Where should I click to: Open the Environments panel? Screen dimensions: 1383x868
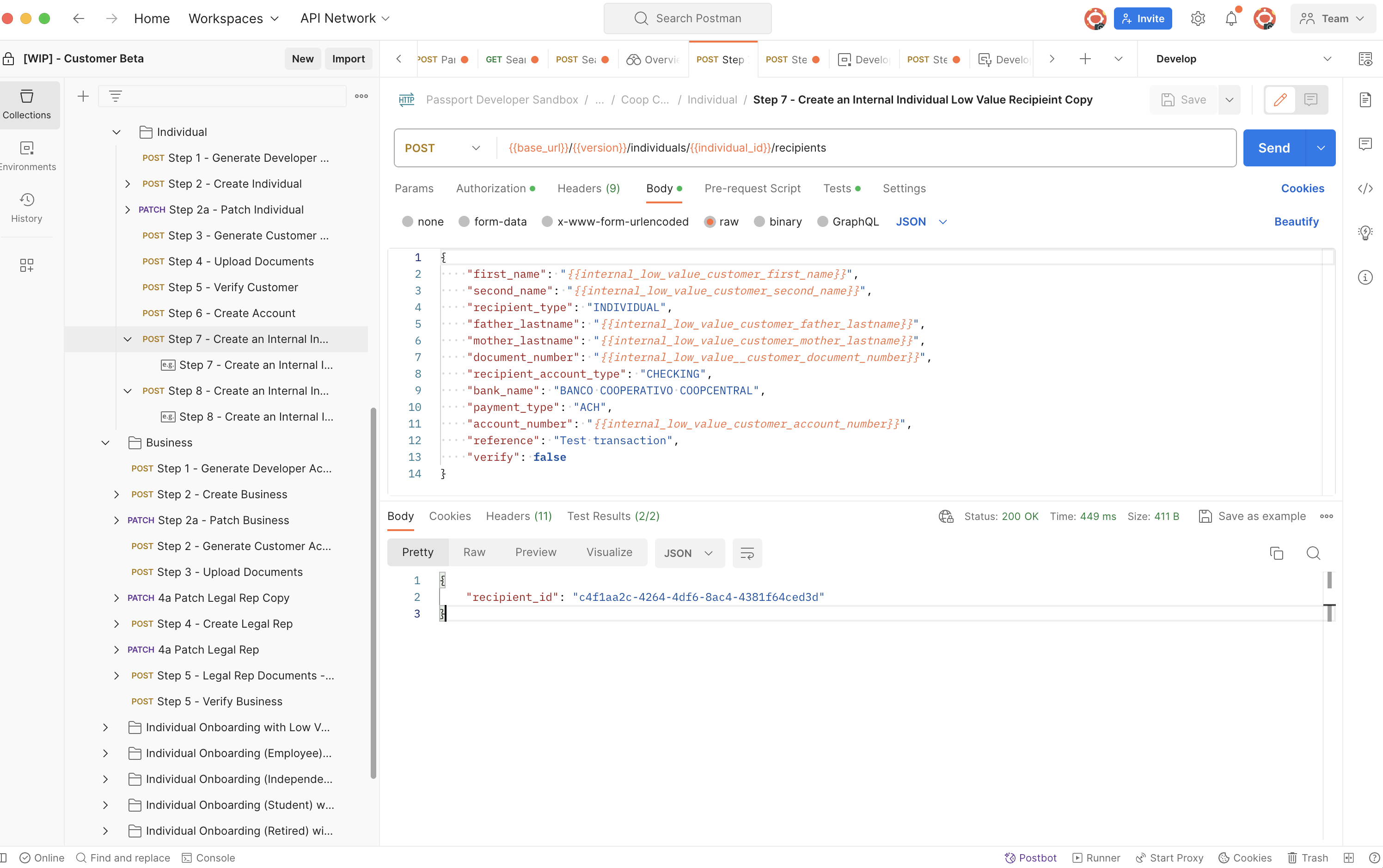(28, 156)
